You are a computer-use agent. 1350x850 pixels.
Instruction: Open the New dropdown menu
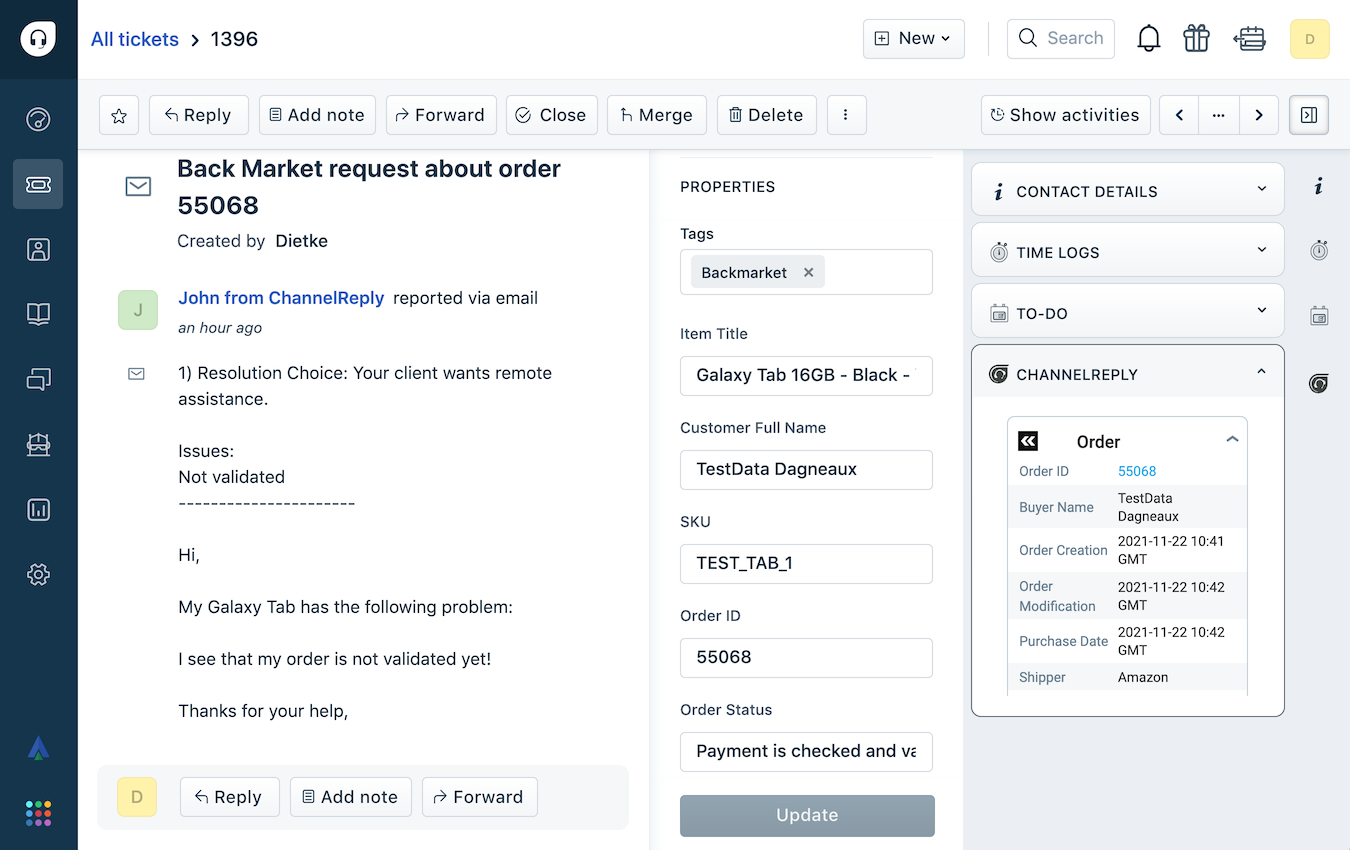click(x=913, y=39)
